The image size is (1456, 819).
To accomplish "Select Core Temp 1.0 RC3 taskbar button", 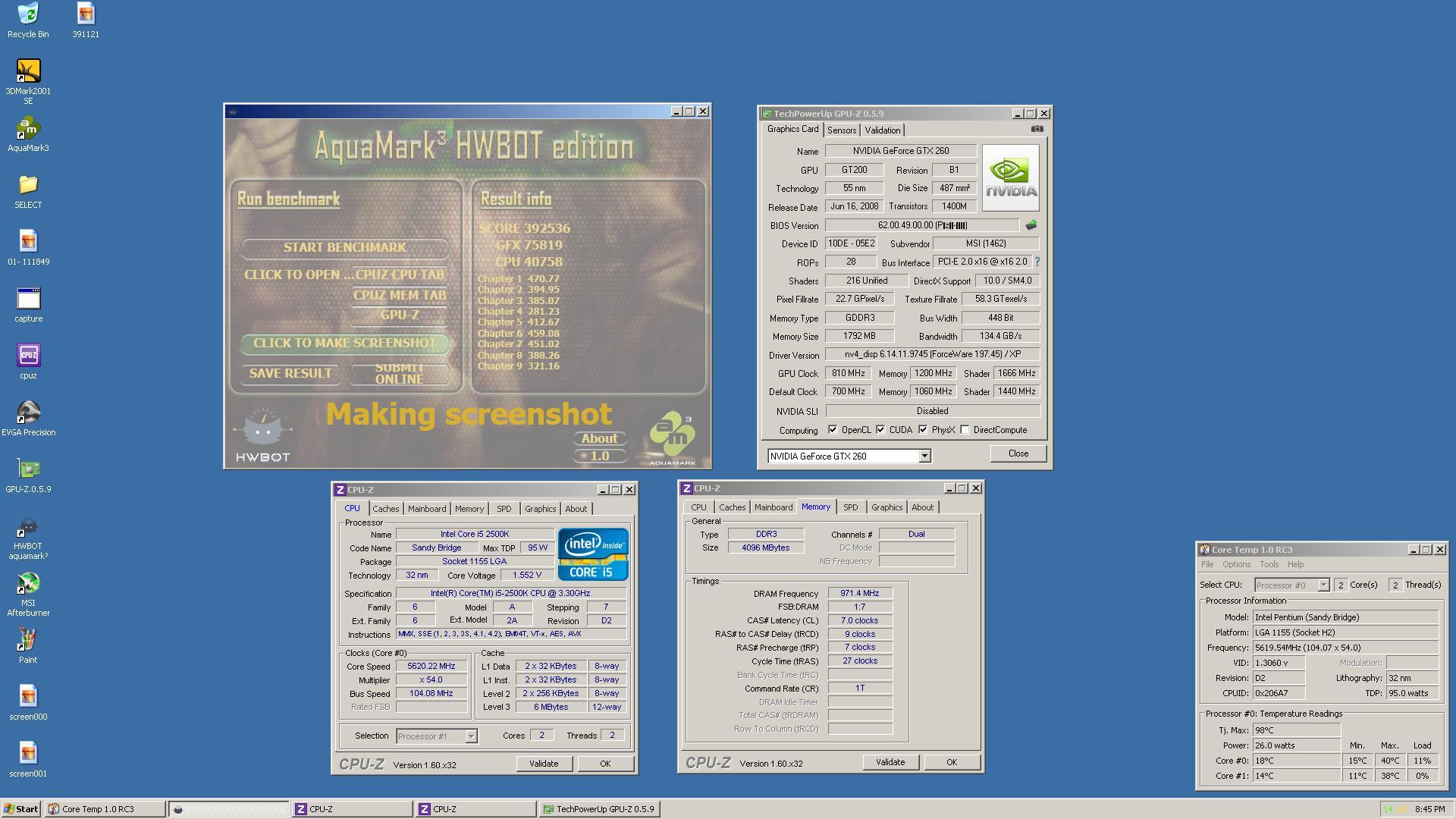I will (105, 809).
